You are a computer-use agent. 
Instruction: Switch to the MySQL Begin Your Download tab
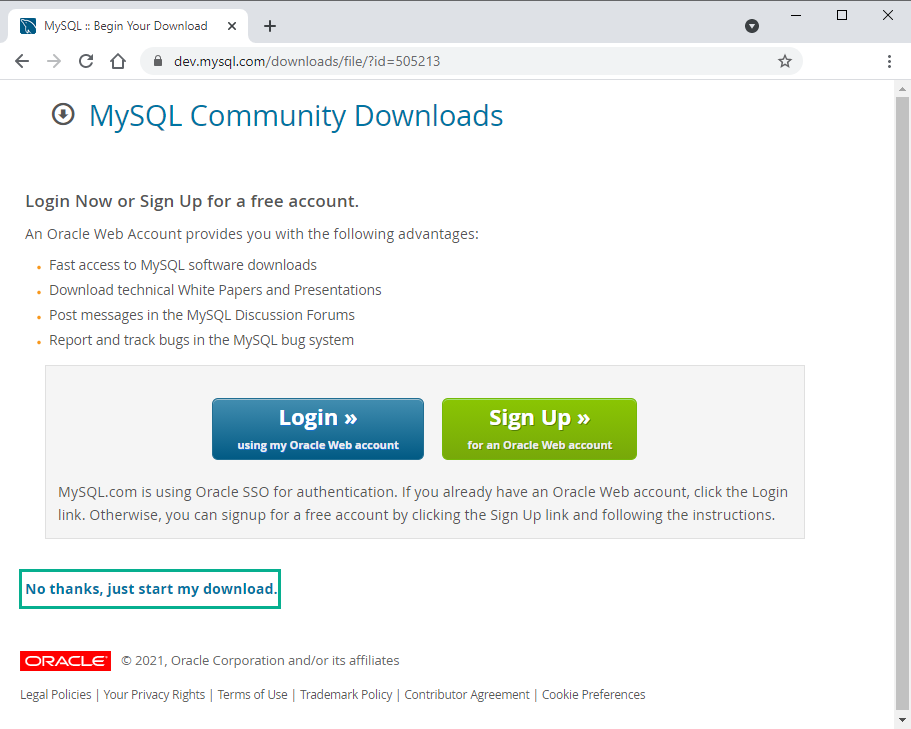(x=130, y=26)
